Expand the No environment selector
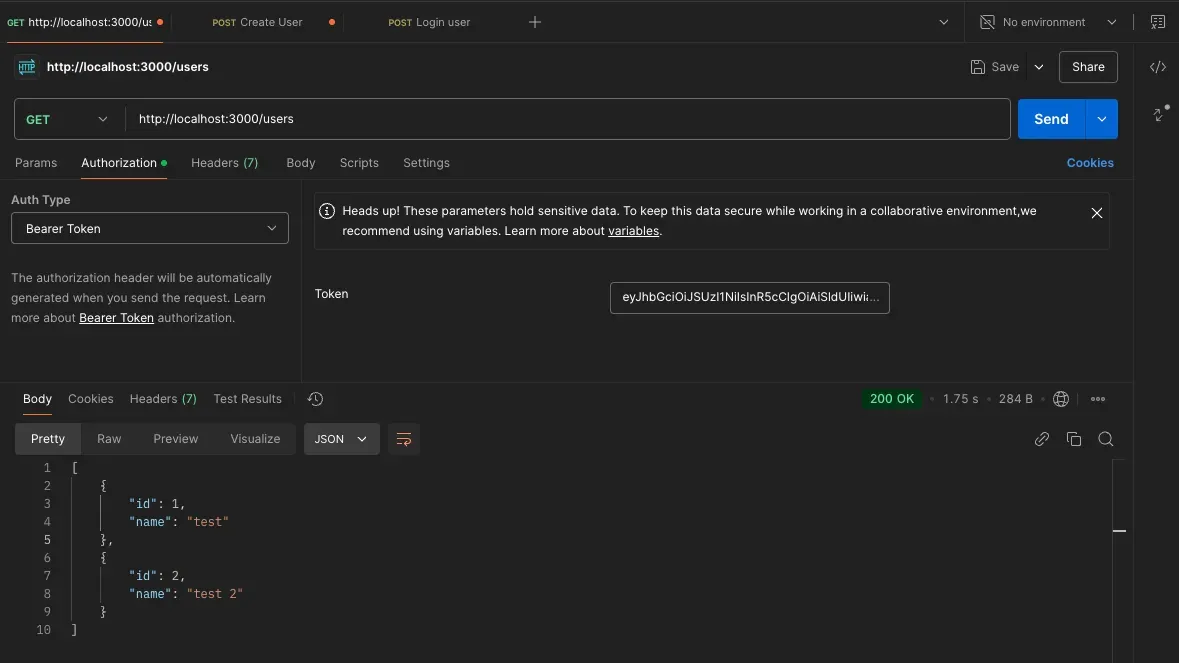Image resolution: width=1179 pixels, height=663 pixels. point(1047,22)
